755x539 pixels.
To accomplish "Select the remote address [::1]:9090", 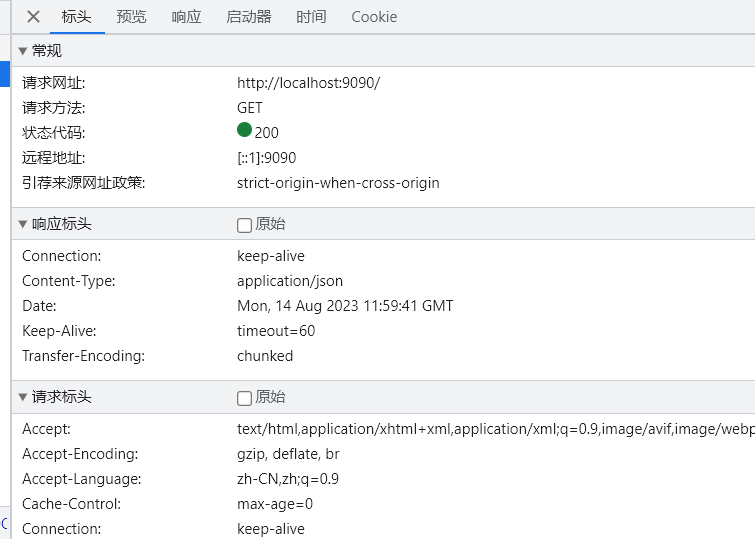I will [x=267, y=158].
